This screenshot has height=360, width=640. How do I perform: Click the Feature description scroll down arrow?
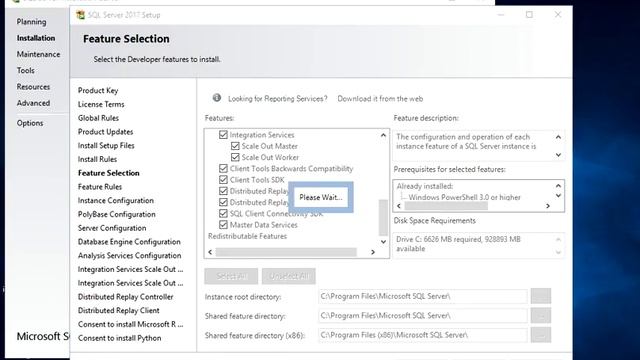(x=558, y=155)
